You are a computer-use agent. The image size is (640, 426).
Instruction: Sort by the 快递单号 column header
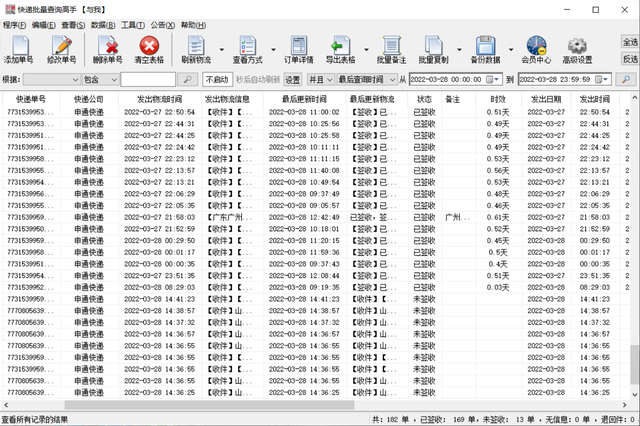pyautogui.click(x=31, y=99)
